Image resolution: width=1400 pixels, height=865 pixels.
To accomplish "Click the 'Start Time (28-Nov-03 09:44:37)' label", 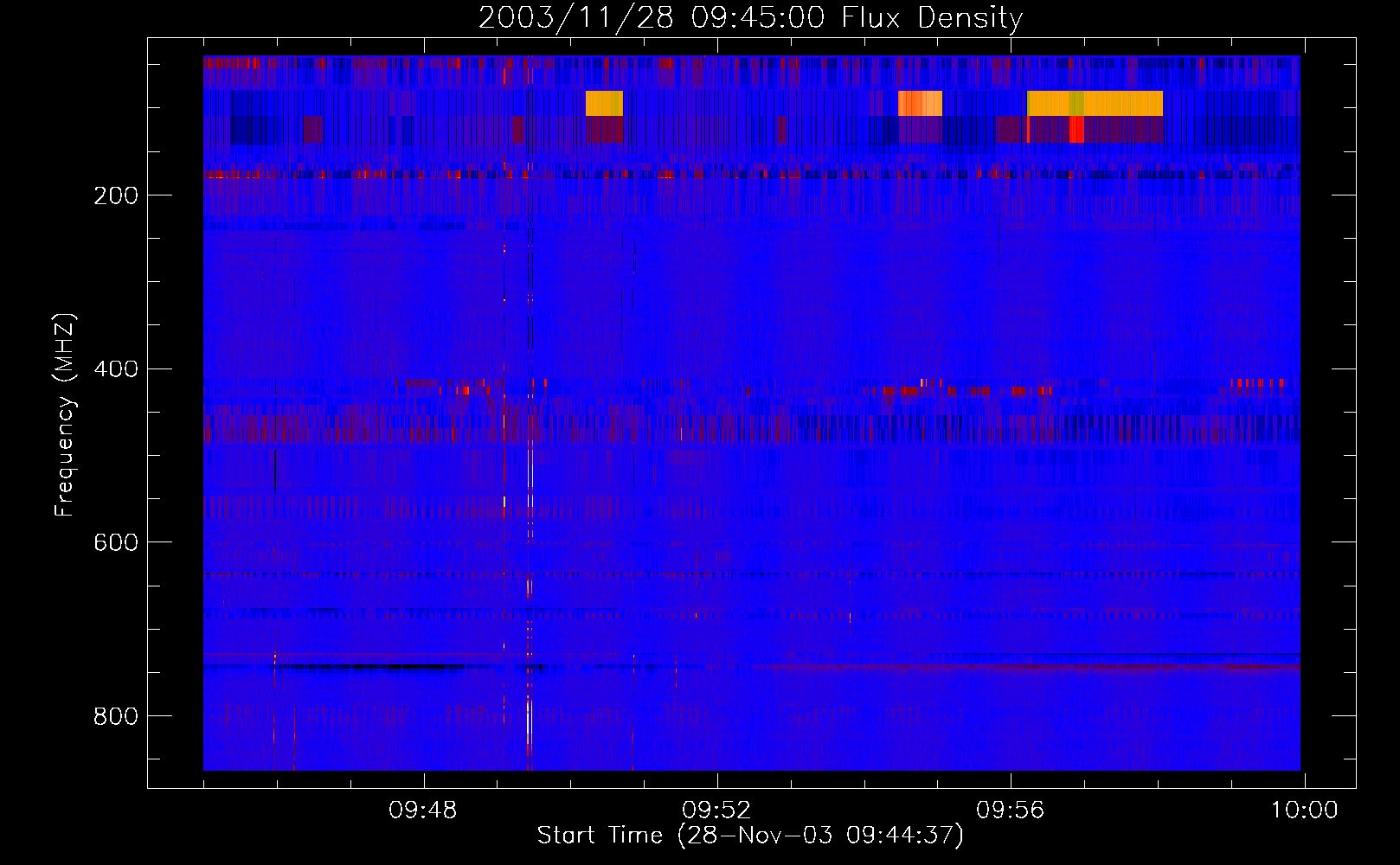I will click(750, 836).
